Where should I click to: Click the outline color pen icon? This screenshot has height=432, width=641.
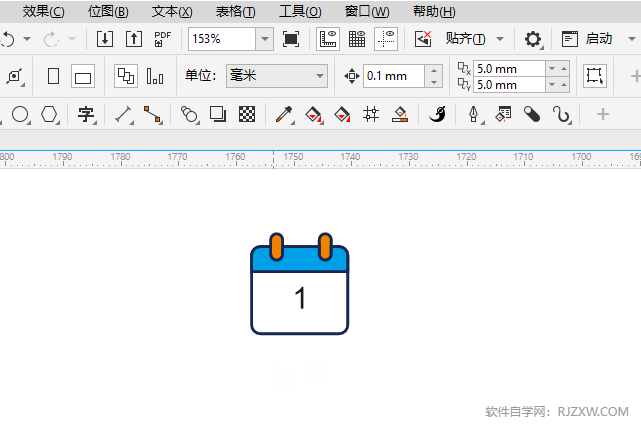coord(400,114)
